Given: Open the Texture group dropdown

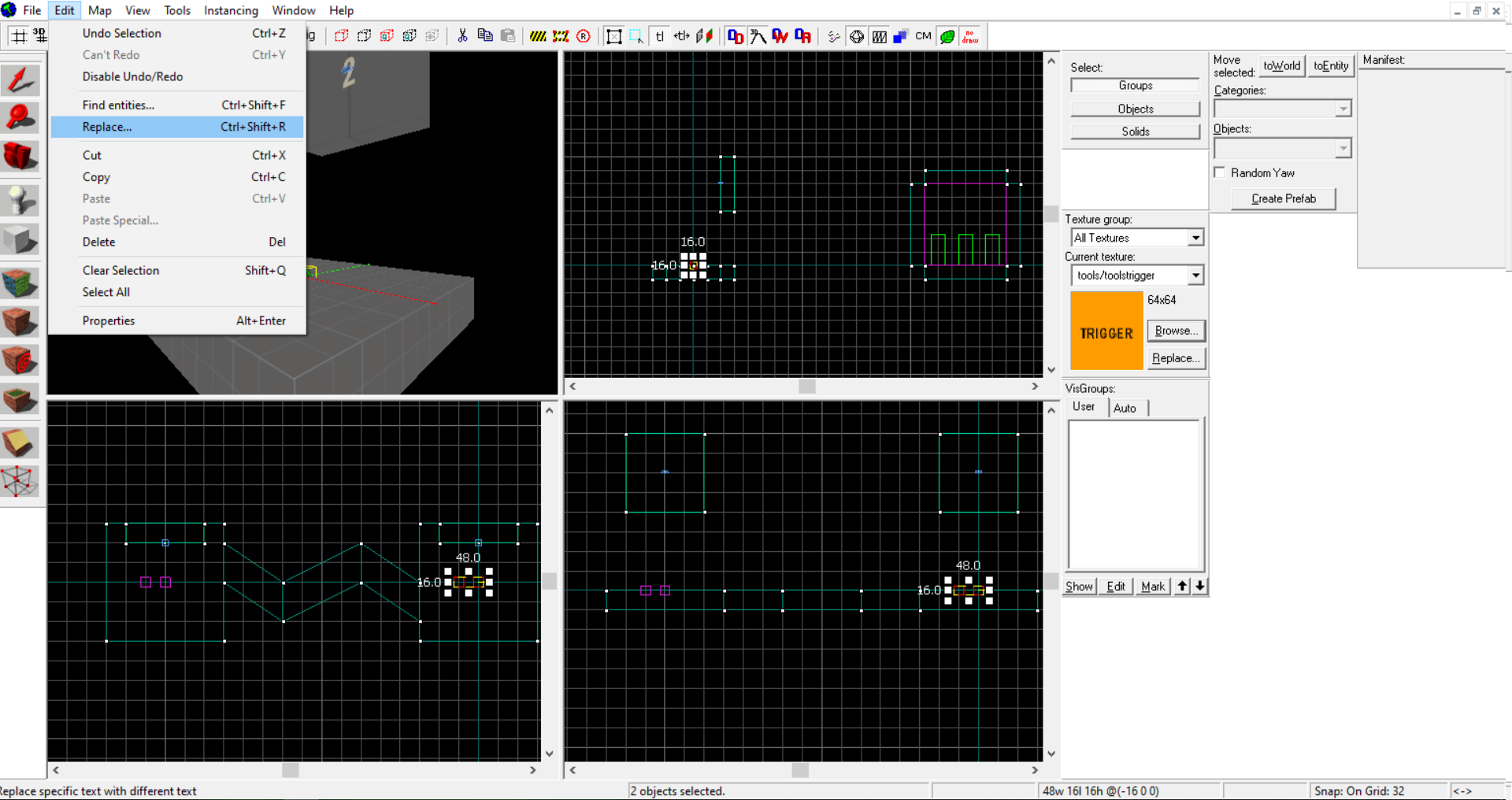Looking at the screenshot, I should coord(1195,238).
